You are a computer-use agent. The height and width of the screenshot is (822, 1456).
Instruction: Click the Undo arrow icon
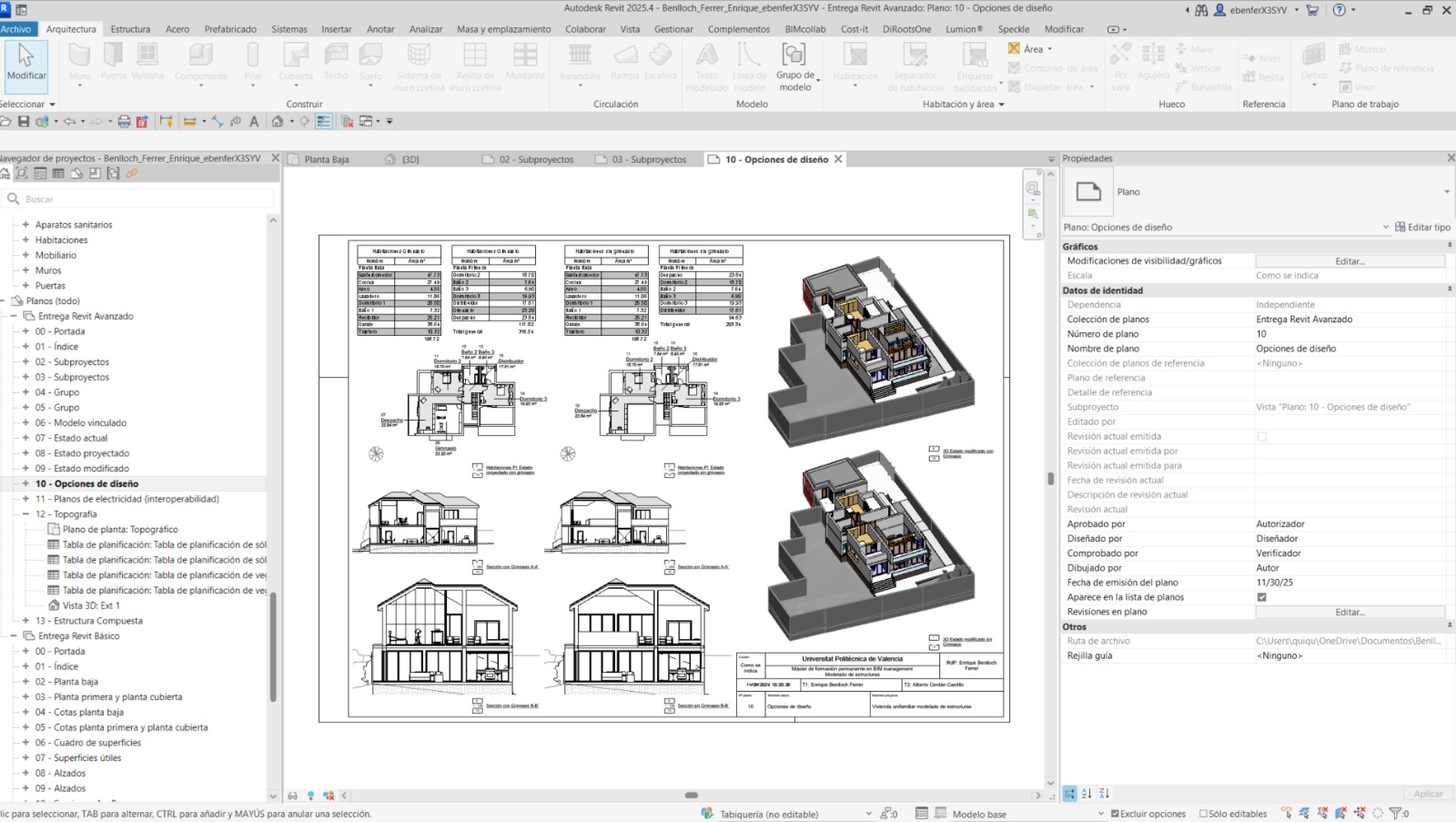coord(69,121)
